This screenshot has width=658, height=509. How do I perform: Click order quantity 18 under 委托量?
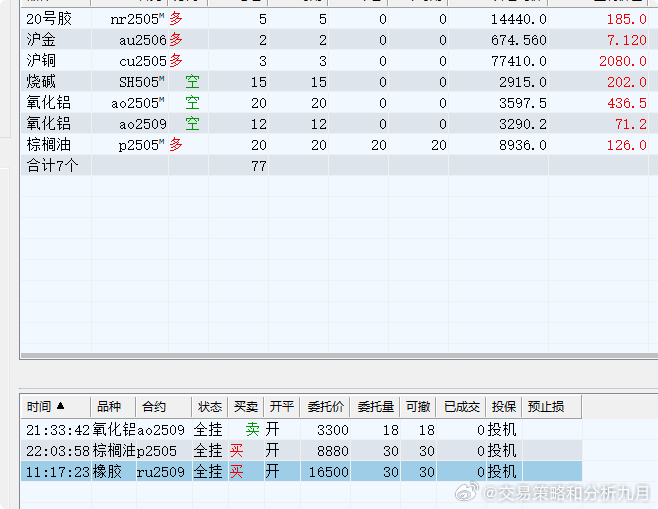point(391,430)
